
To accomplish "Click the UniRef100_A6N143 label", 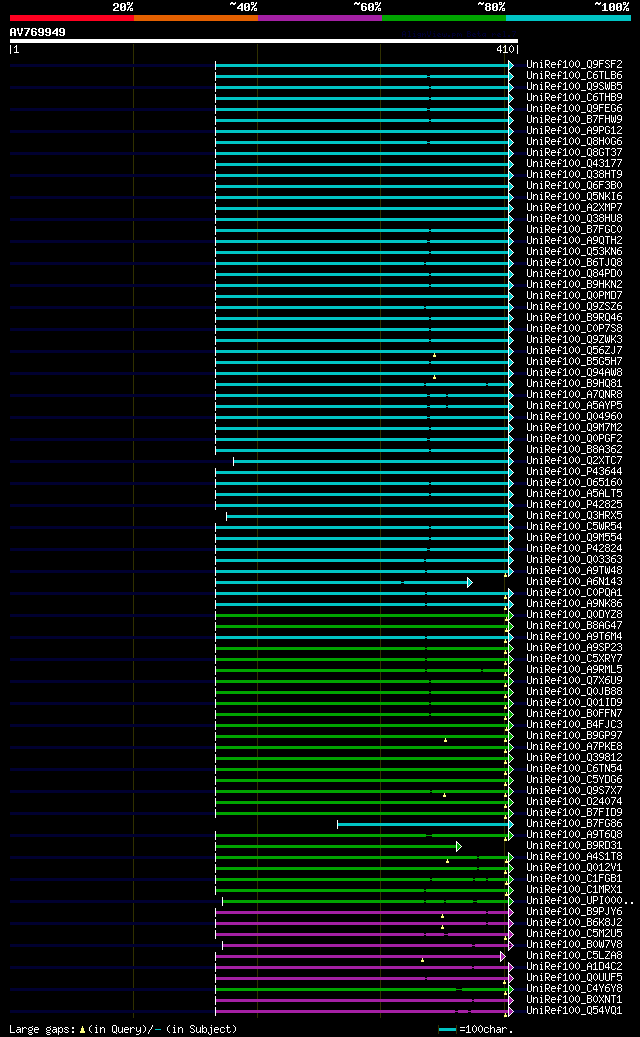I will tap(574, 581).
